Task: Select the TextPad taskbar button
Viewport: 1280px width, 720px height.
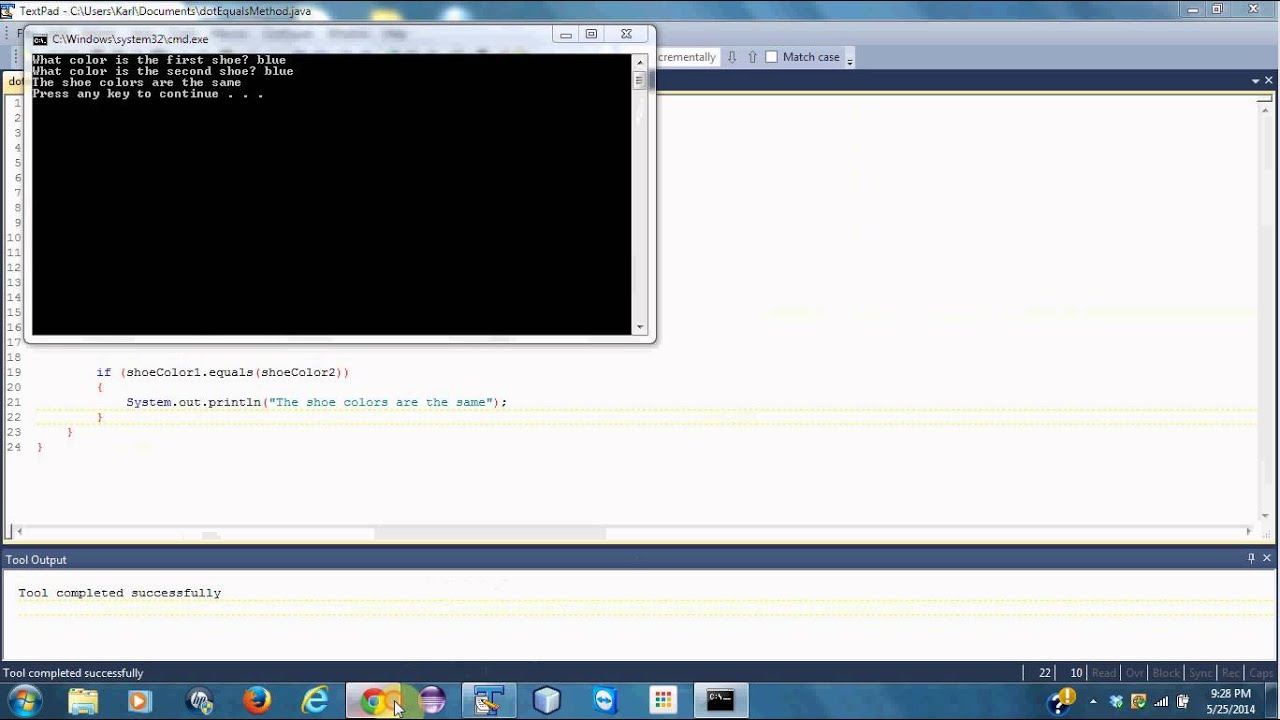Action: pyautogui.click(x=489, y=701)
